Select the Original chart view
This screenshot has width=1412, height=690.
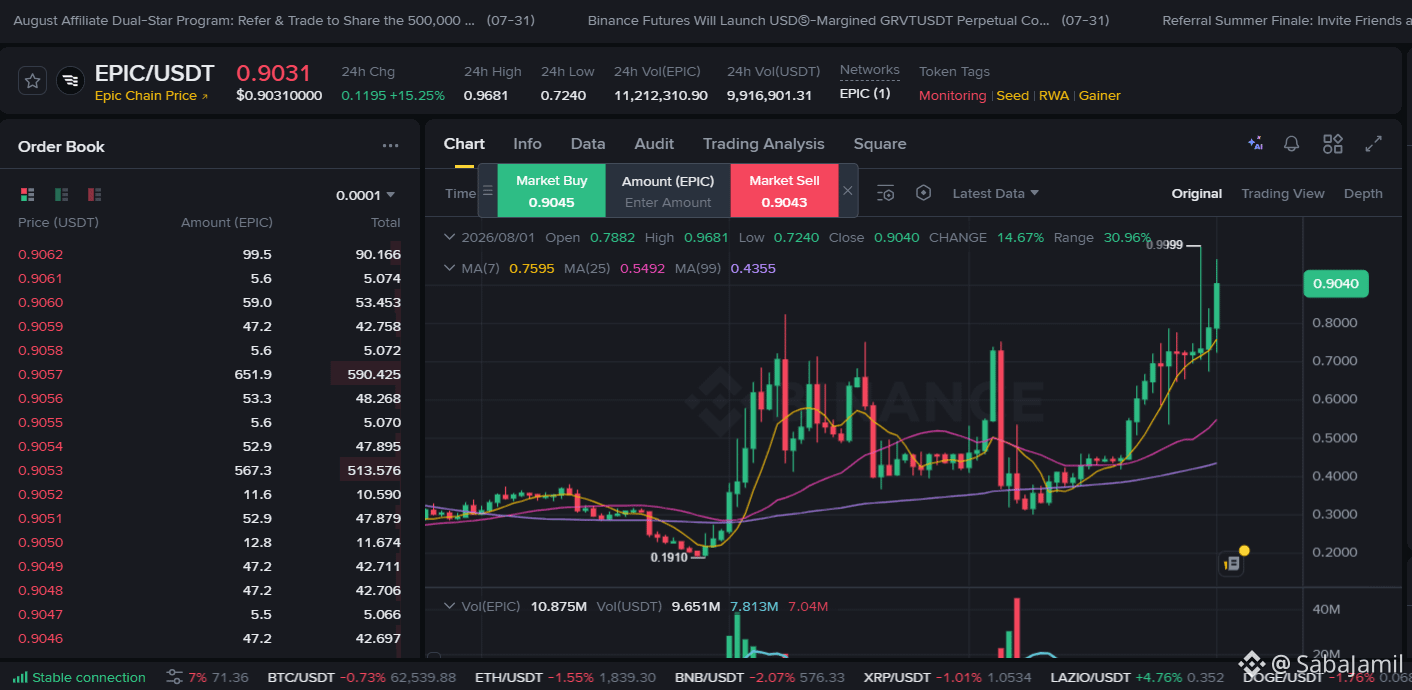(1197, 193)
